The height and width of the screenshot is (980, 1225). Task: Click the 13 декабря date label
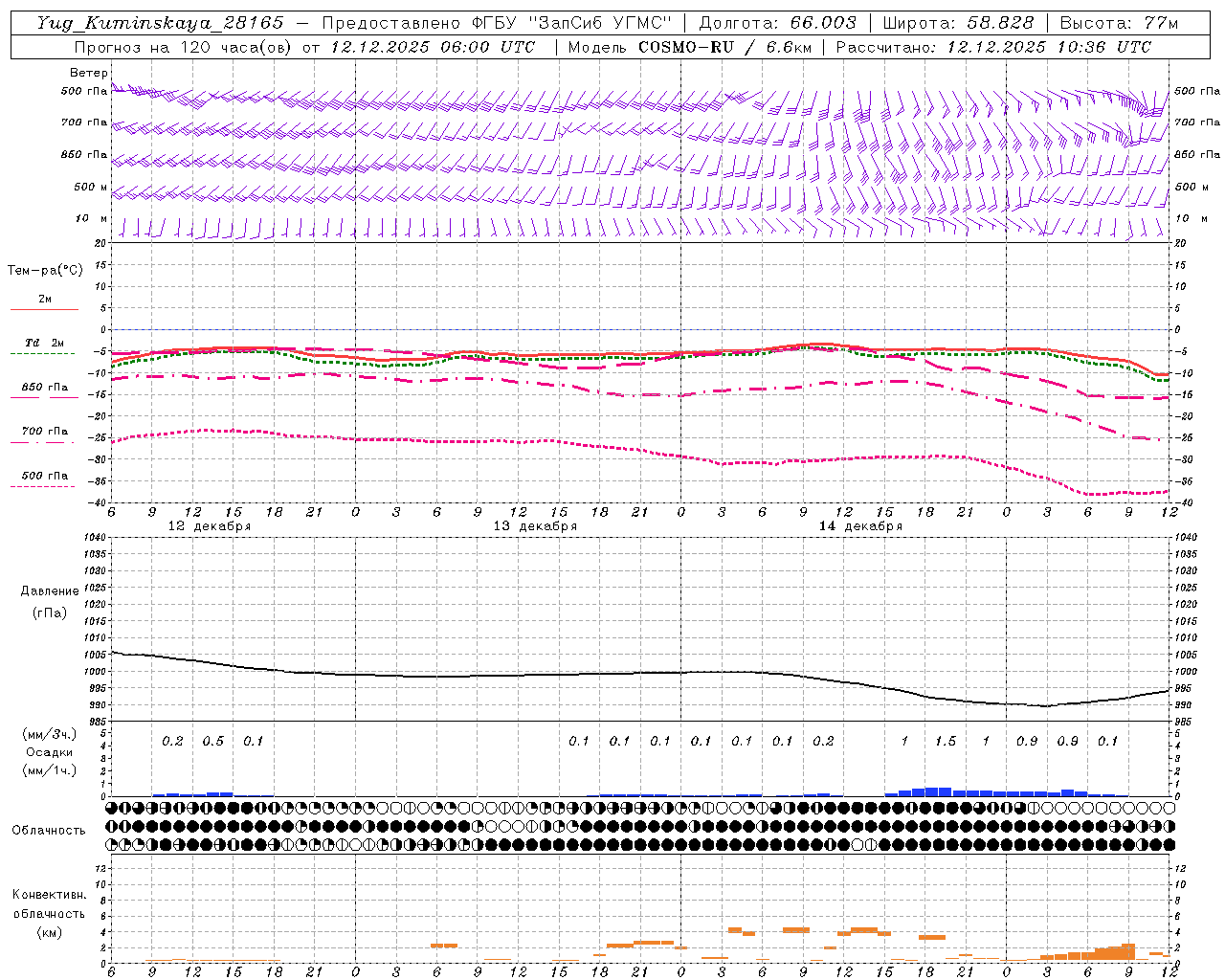[535, 526]
